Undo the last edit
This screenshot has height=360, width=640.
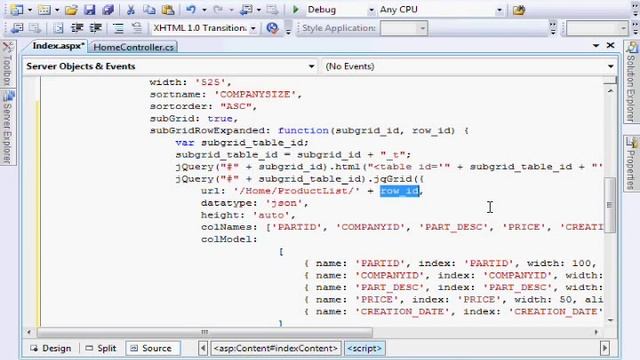[191, 9]
